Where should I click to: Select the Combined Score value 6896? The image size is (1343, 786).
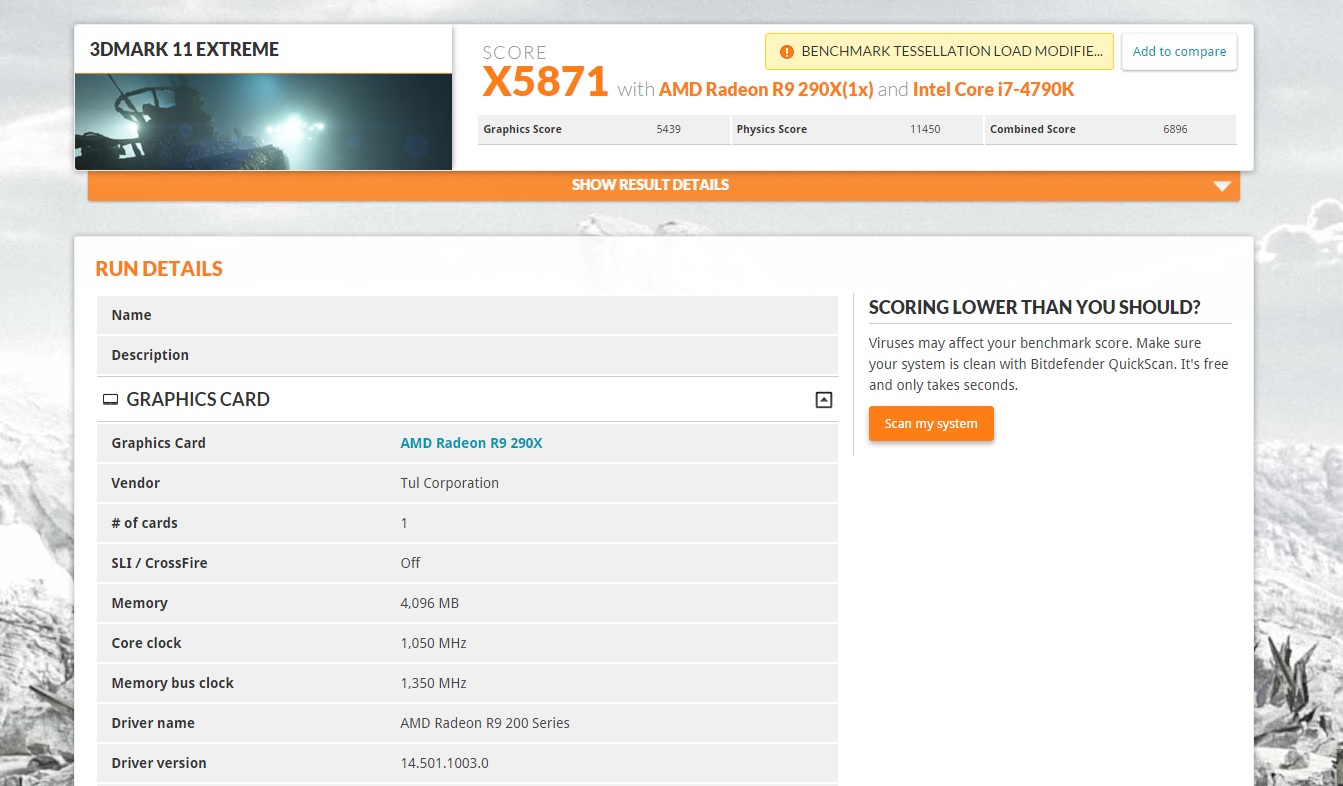[x=1175, y=129]
